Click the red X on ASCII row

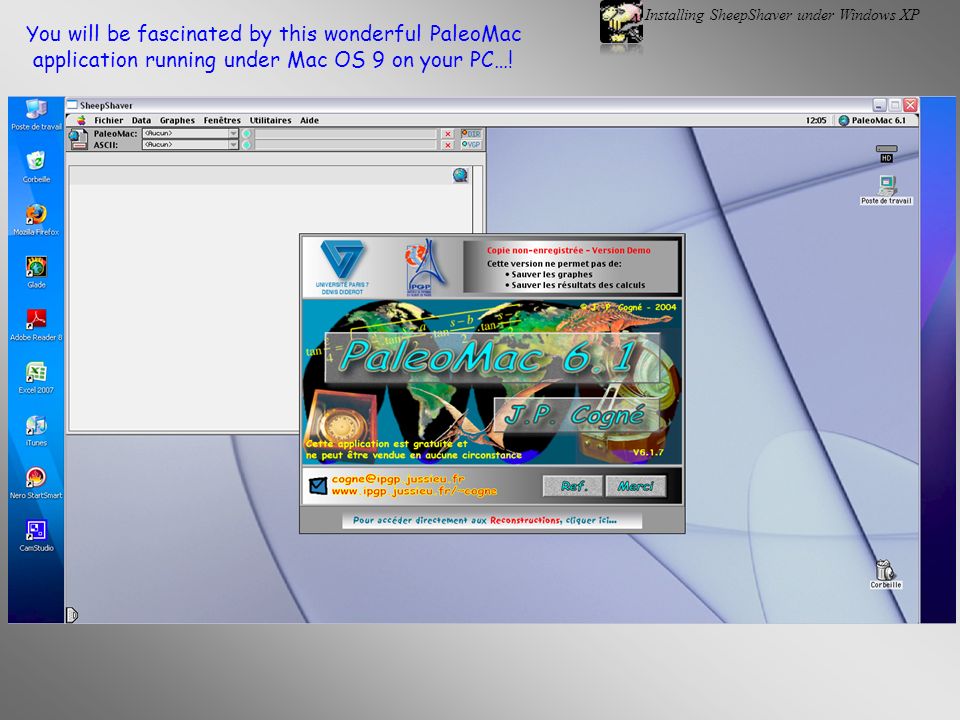(448, 144)
